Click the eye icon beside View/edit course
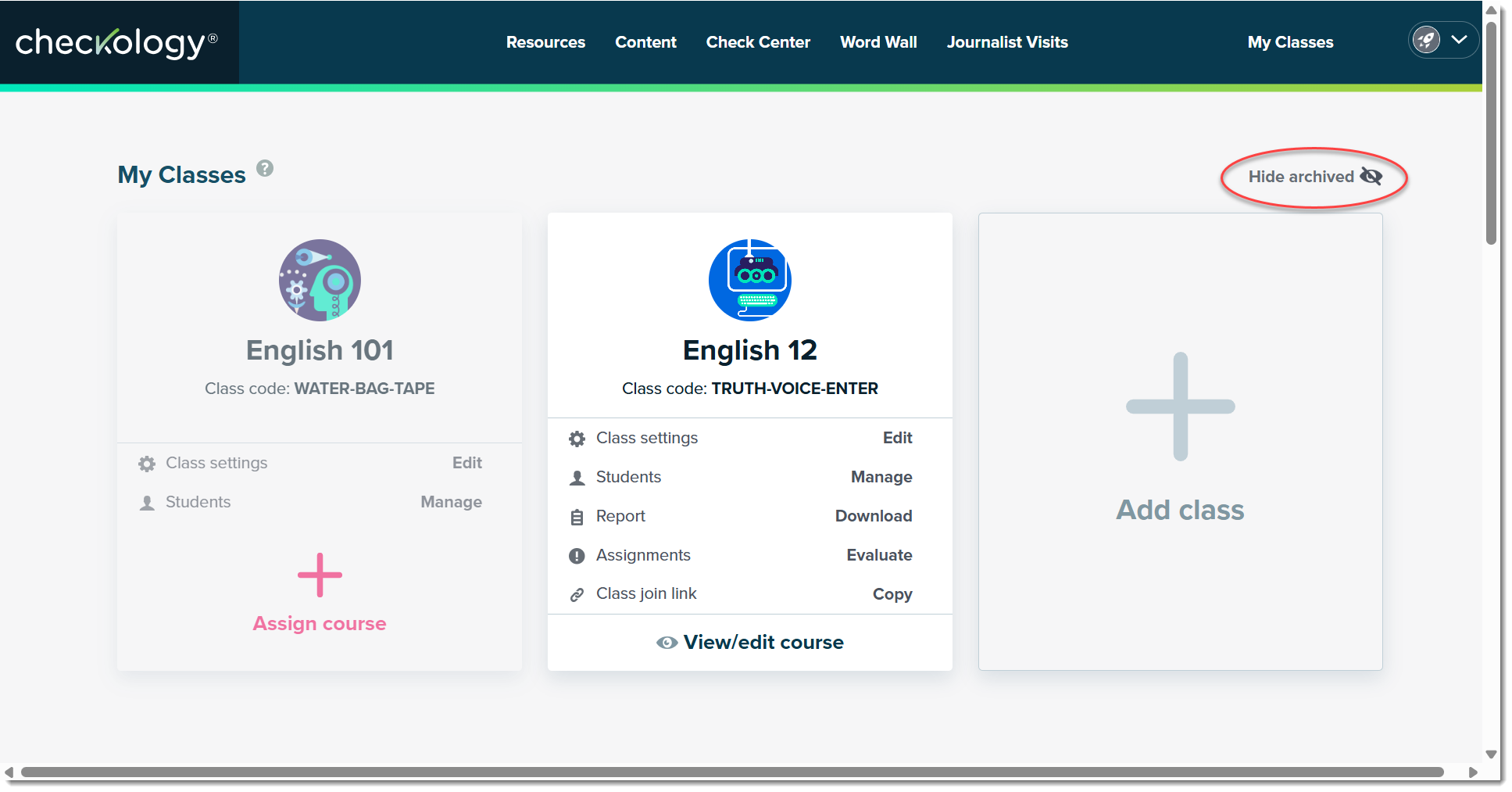1512x792 pixels. click(667, 643)
